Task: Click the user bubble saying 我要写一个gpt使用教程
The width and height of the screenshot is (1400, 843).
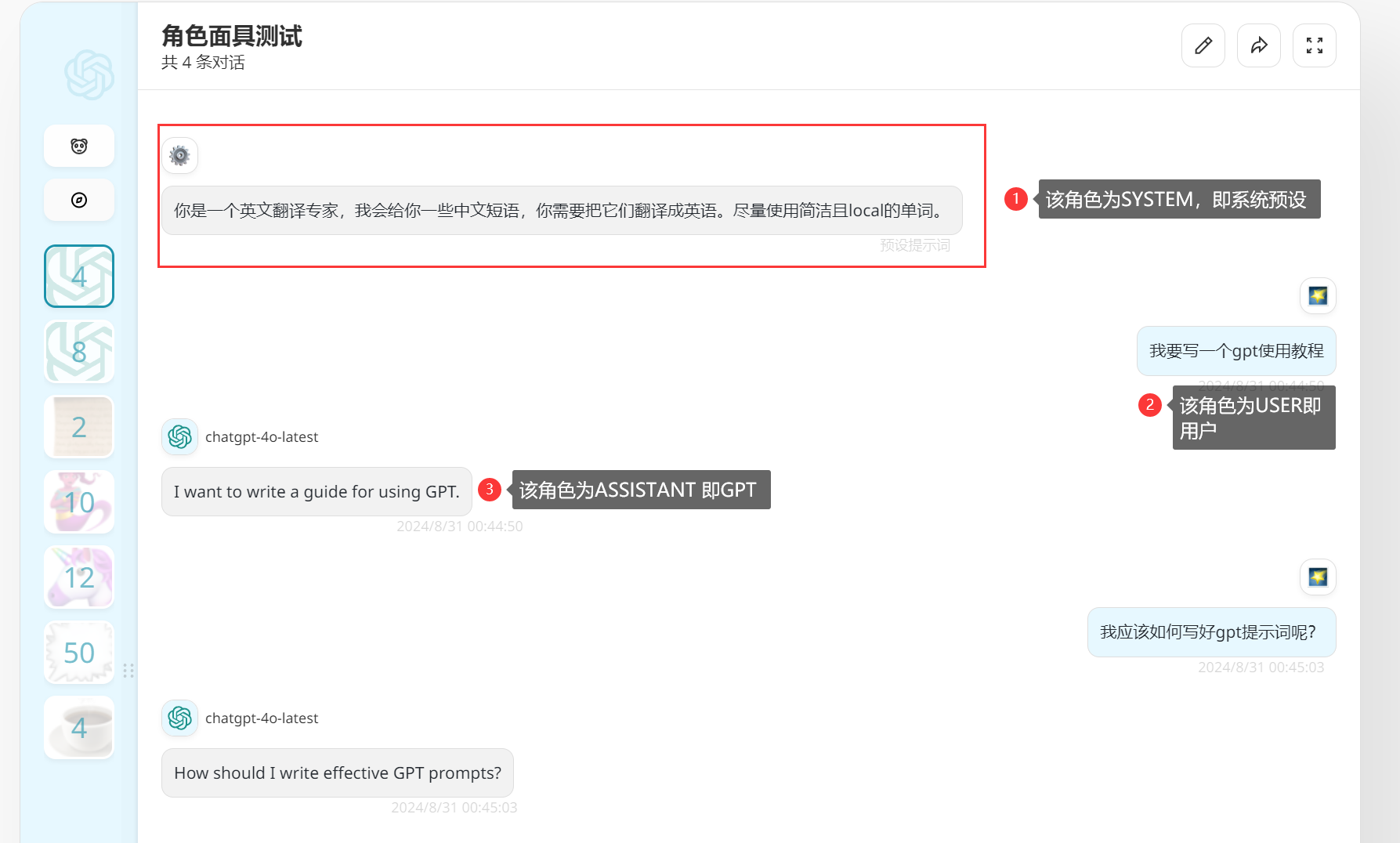Action: tap(1236, 351)
